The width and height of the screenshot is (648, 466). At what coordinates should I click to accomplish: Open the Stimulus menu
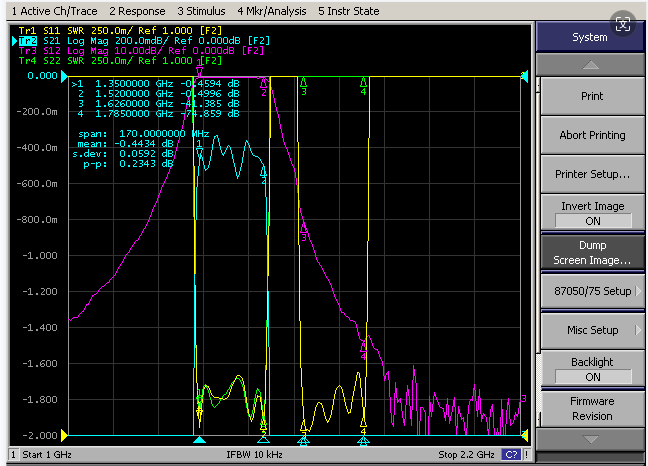[x=201, y=11]
